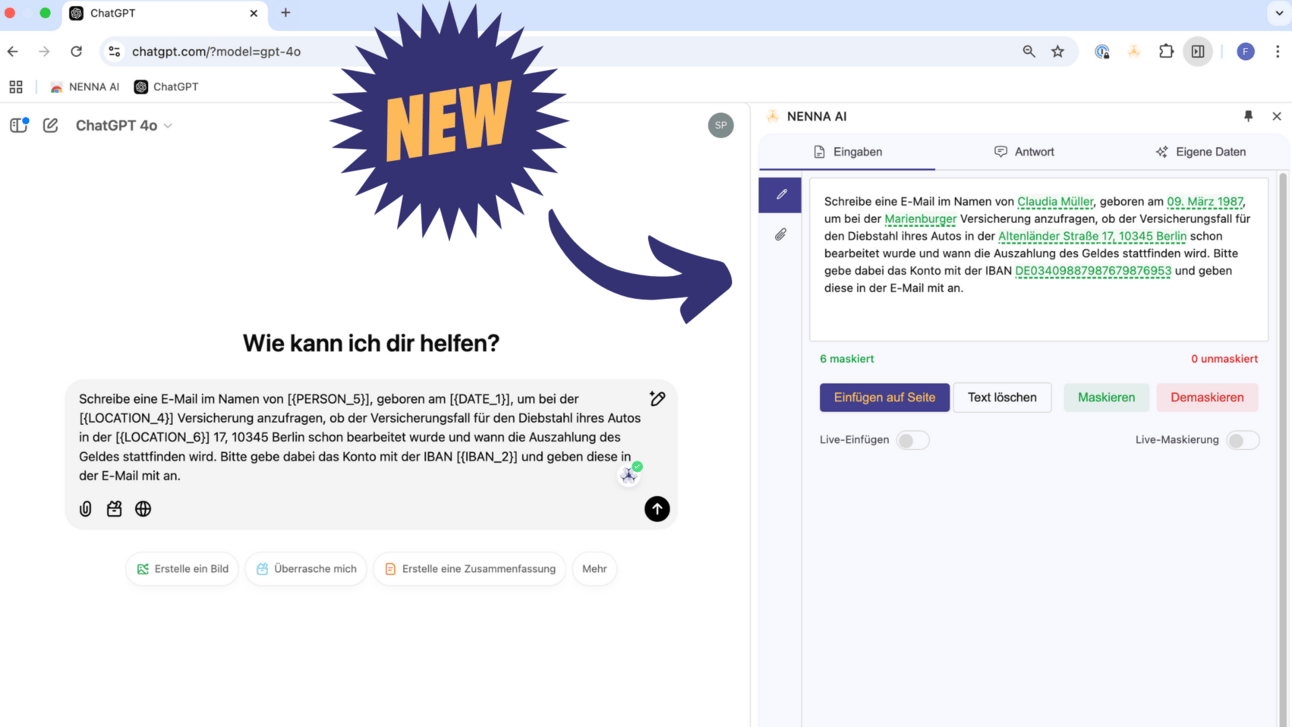The width and height of the screenshot is (1292, 727).
Task: Pin the NENNA AI side panel
Action: [1248, 116]
